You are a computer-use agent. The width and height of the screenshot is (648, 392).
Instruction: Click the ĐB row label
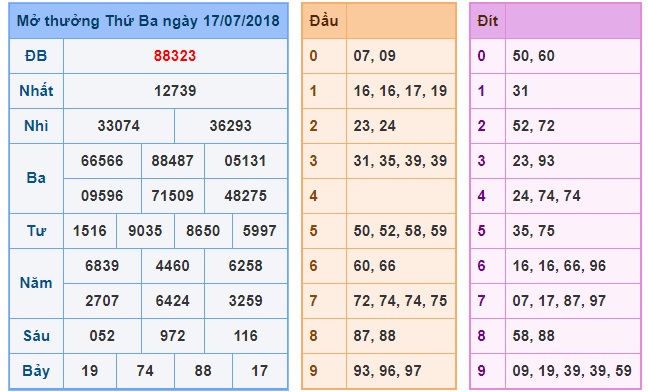point(36,56)
